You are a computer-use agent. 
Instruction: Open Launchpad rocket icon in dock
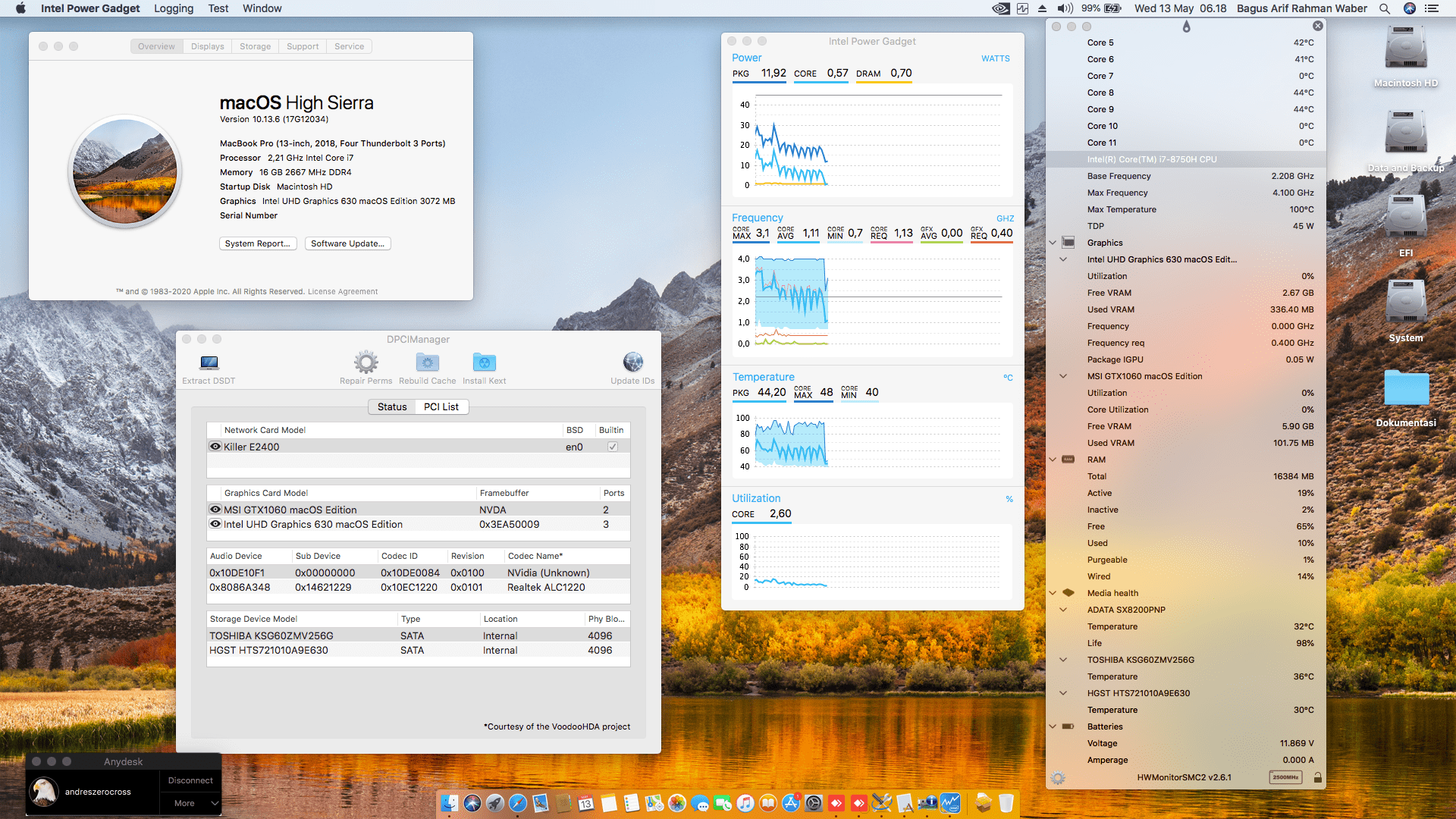[x=495, y=803]
